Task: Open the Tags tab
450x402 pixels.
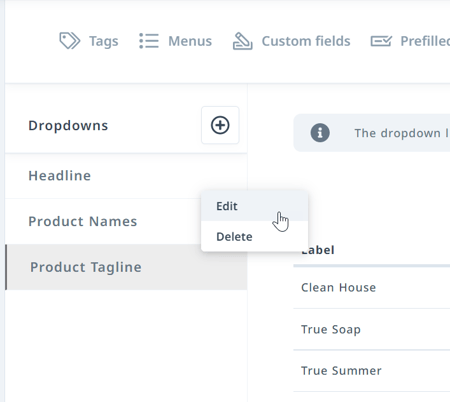Action: pos(89,41)
